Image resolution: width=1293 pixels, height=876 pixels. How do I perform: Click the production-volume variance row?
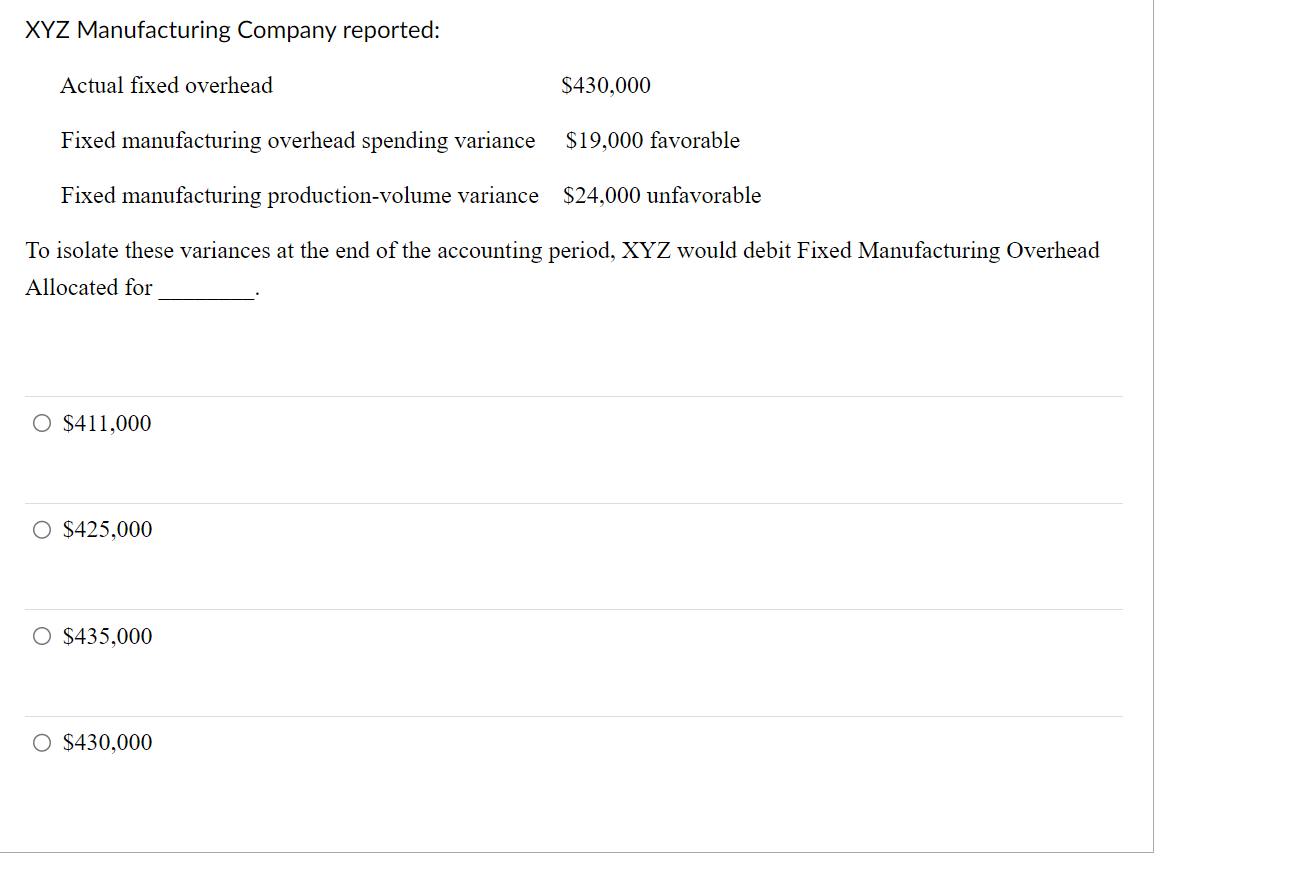click(300, 195)
